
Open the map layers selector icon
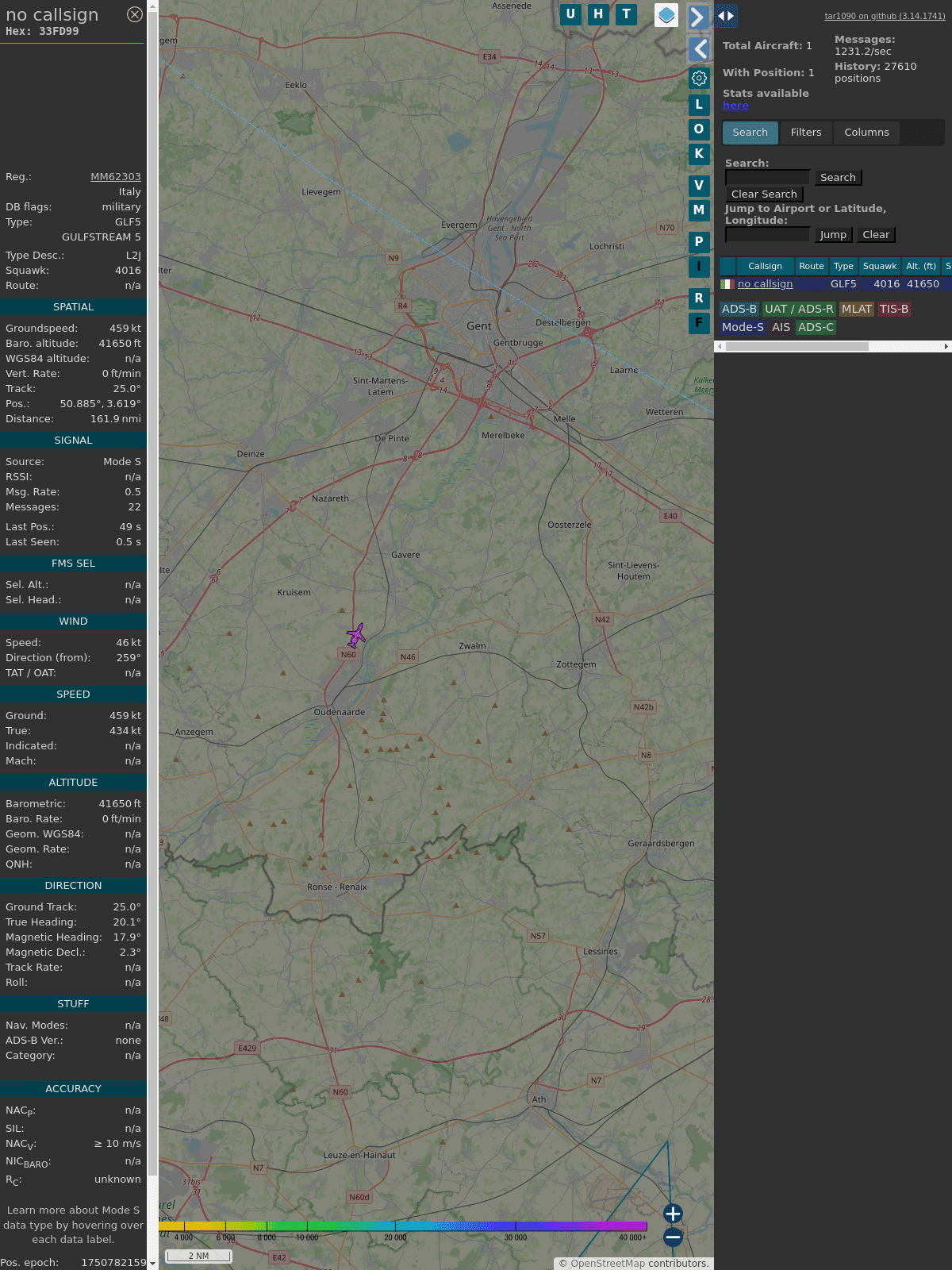coord(666,15)
